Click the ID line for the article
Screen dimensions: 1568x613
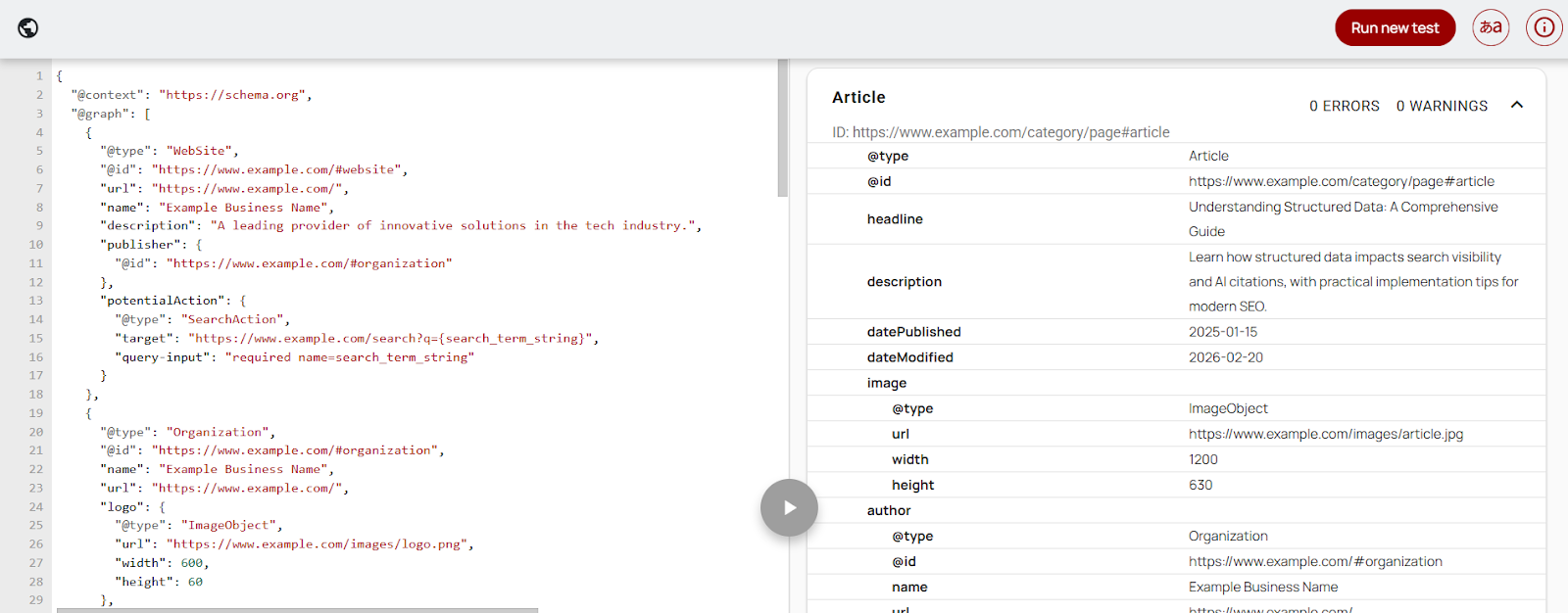click(x=1001, y=132)
